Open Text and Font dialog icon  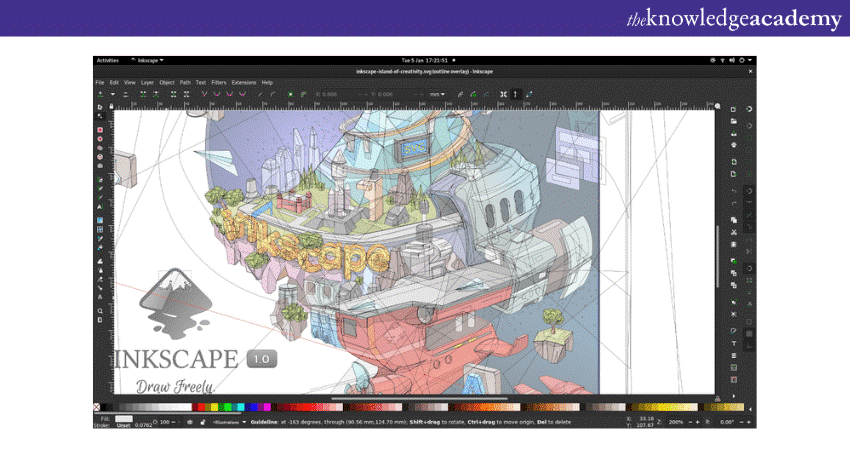point(734,344)
